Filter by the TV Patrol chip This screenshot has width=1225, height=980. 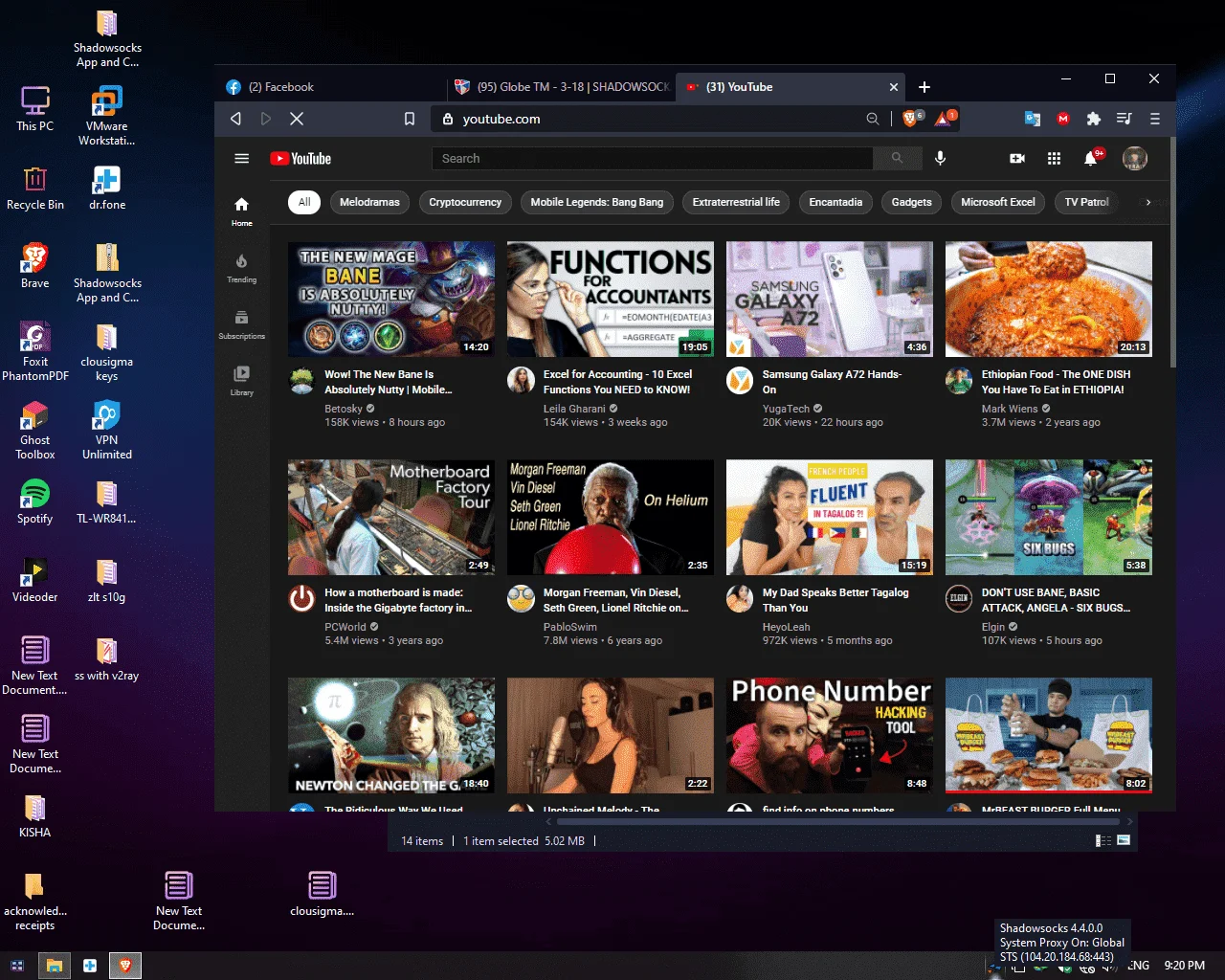pyautogui.click(x=1086, y=202)
